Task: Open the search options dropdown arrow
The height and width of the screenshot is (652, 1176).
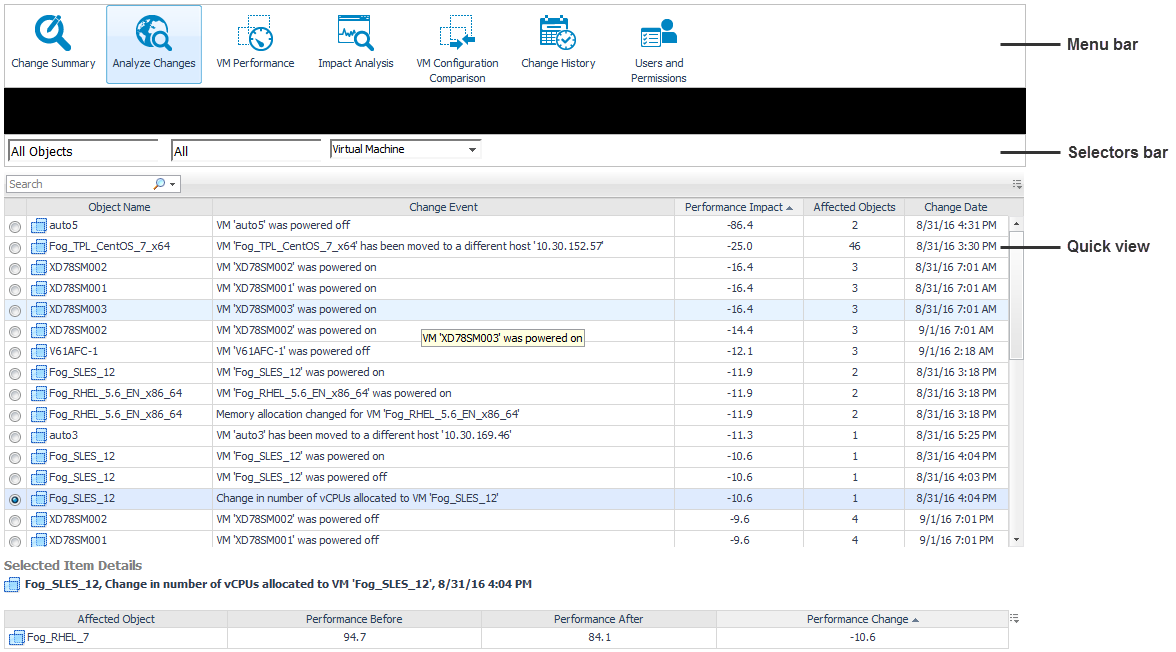Action: (173, 185)
